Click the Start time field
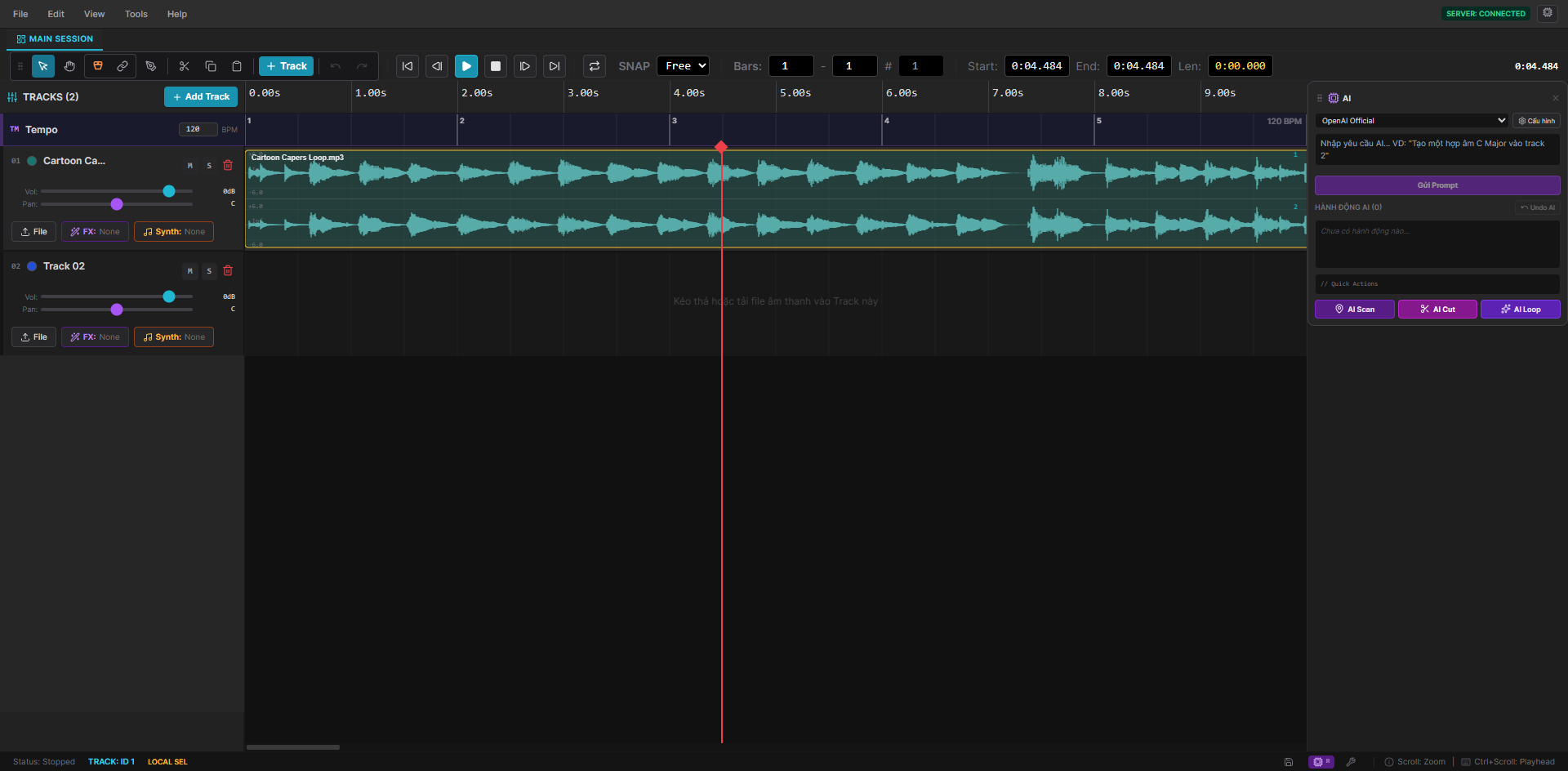This screenshot has height=771, width=1568. click(x=1036, y=66)
